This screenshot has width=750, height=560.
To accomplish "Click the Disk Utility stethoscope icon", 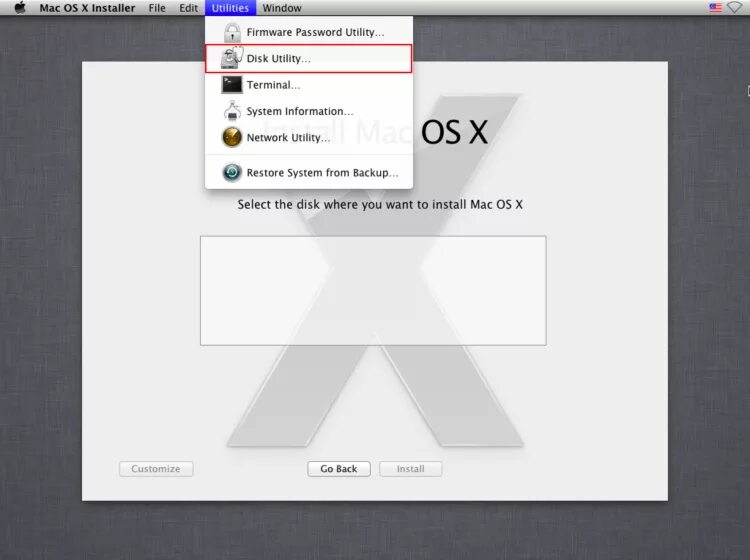I will (x=232, y=58).
